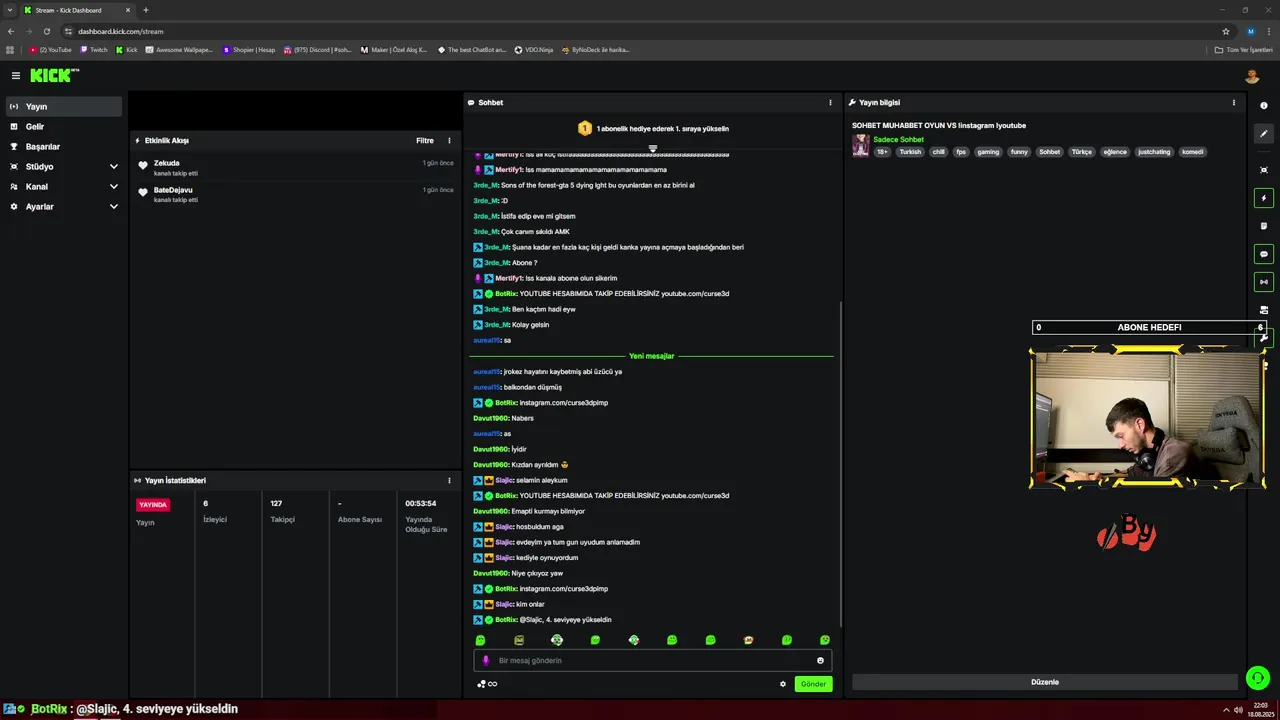This screenshot has height=720, width=1280.
Task: Click the browser address bar
Action: (640, 31)
